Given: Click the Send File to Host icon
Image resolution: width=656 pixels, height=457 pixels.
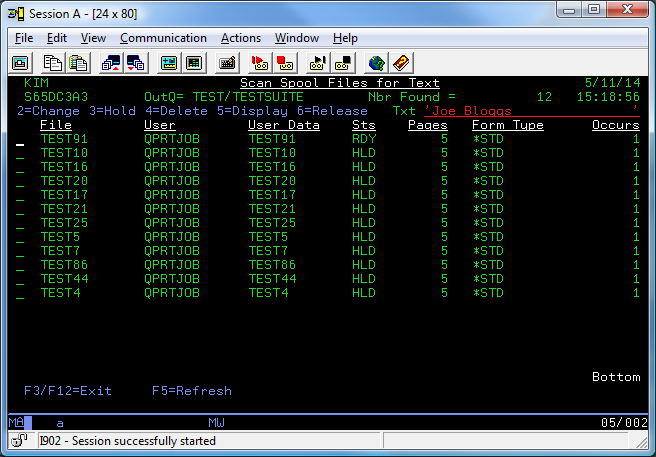Looking at the screenshot, I should click(110, 62).
